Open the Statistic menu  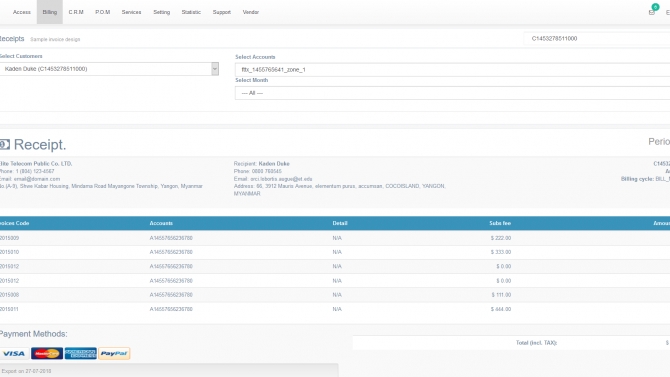point(191,12)
